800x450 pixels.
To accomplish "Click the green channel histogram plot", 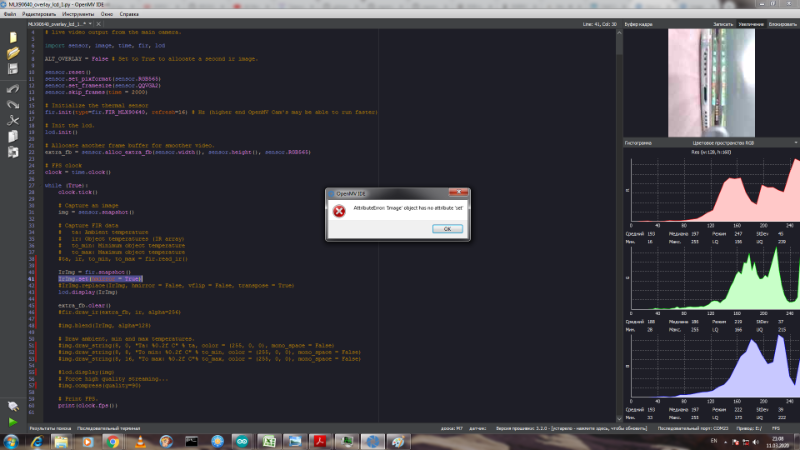I will (715, 278).
